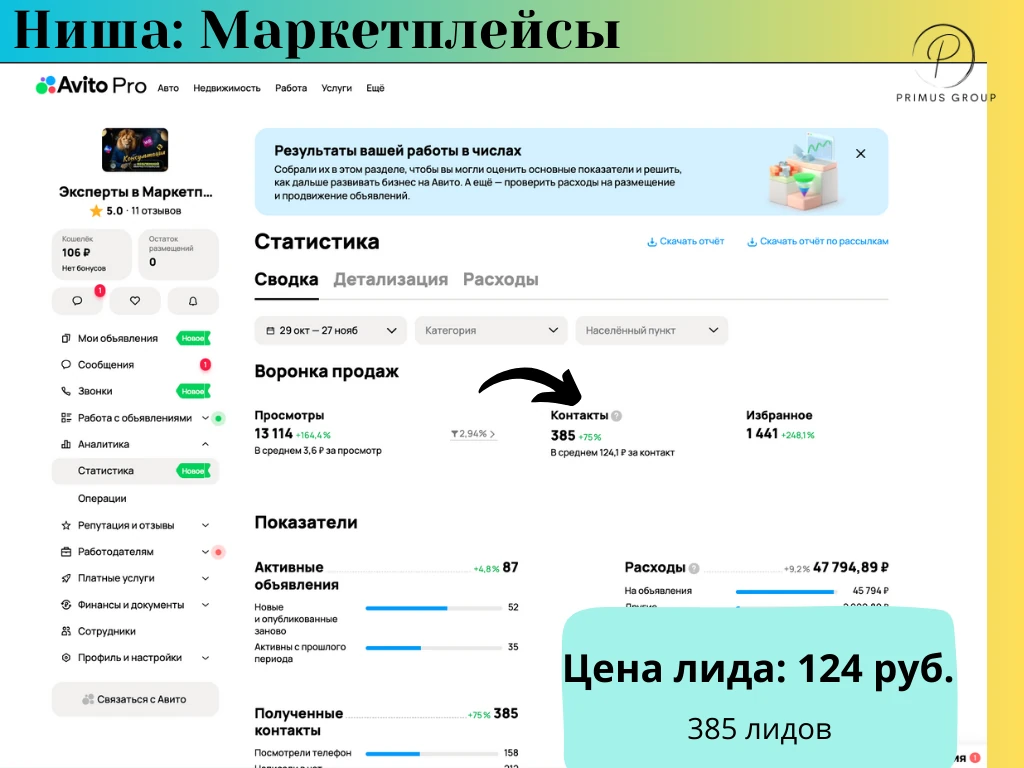Screen dimensions: 1024x768
Task: Open favorites heart button
Action: tap(135, 301)
